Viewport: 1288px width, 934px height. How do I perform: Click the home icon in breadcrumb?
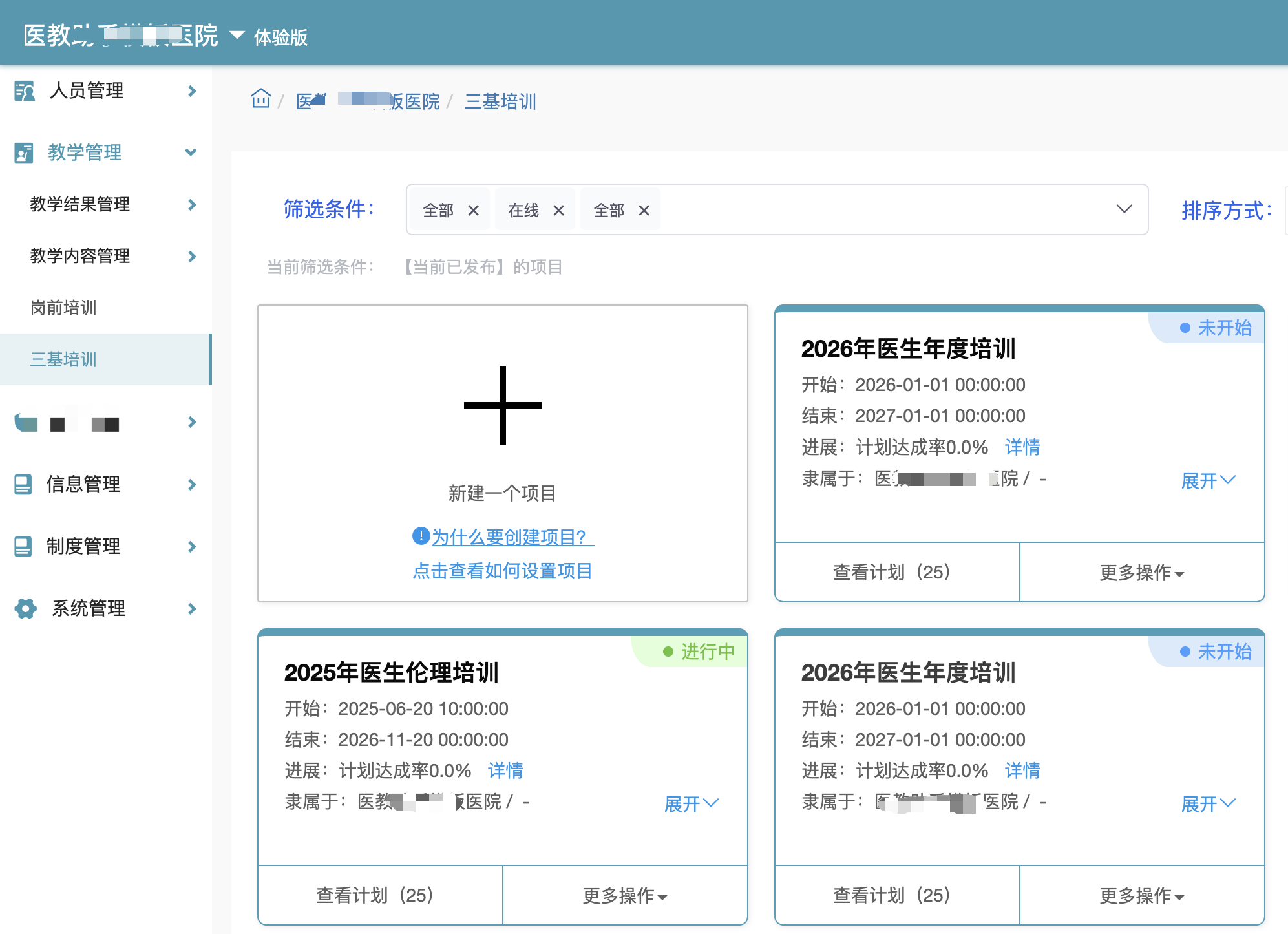click(x=261, y=99)
